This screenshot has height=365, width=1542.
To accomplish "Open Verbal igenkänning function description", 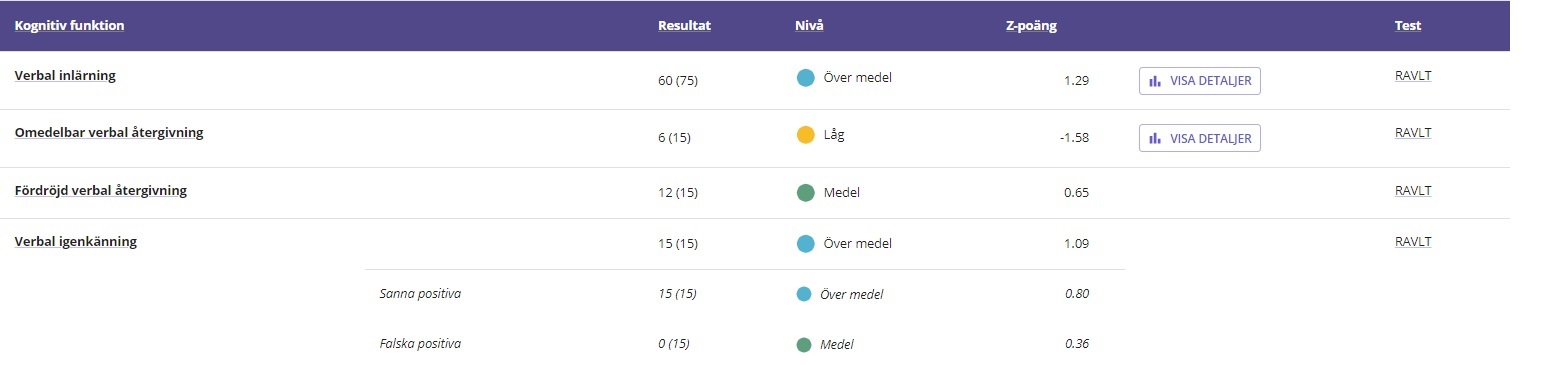I will (75, 242).
